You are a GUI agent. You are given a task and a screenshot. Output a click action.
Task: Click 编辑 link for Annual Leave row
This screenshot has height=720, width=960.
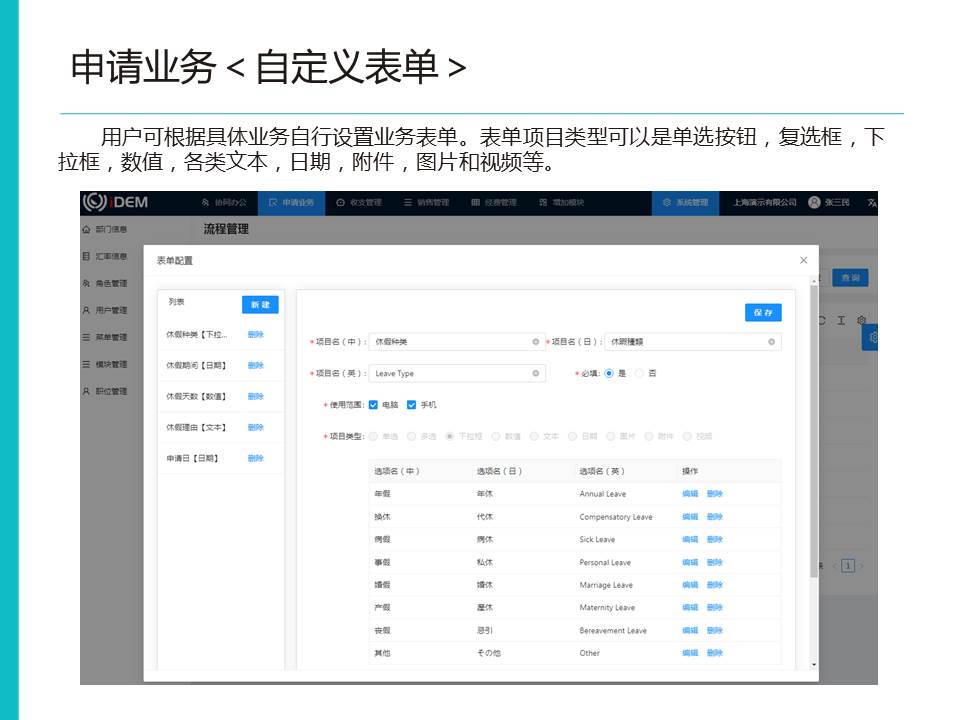click(x=690, y=494)
